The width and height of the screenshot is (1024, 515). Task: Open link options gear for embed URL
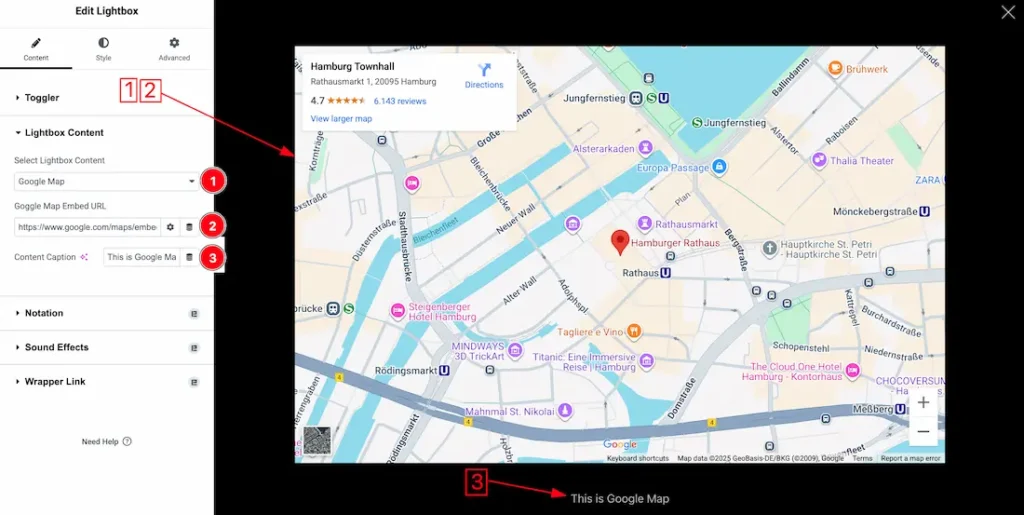tap(170, 227)
